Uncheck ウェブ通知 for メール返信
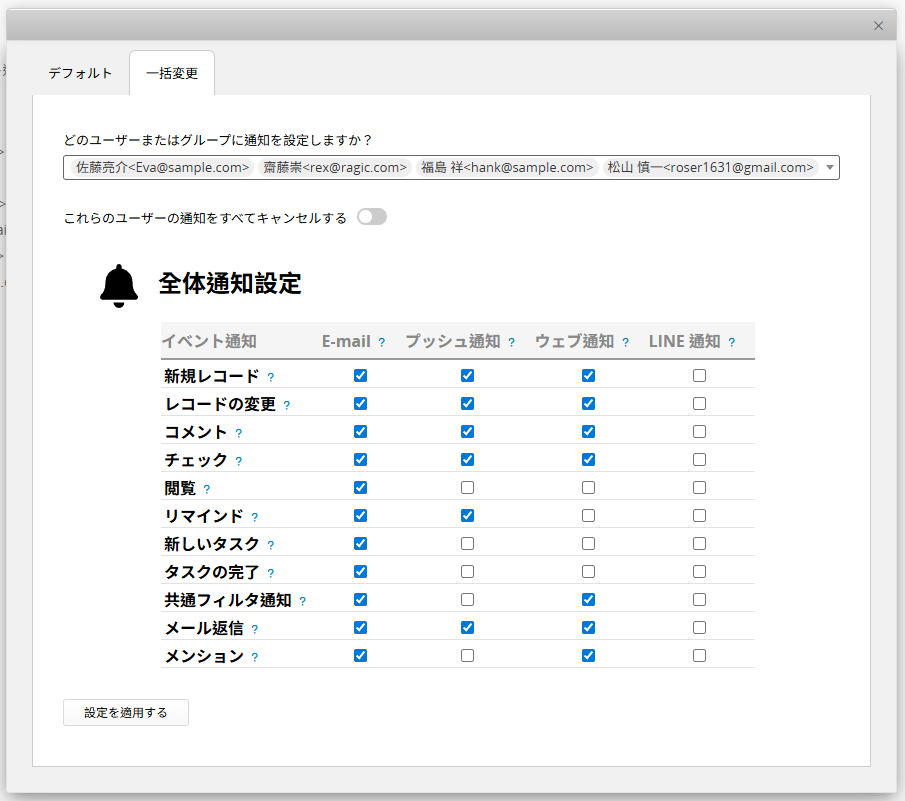The height and width of the screenshot is (801, 905). tap(588, 627)
